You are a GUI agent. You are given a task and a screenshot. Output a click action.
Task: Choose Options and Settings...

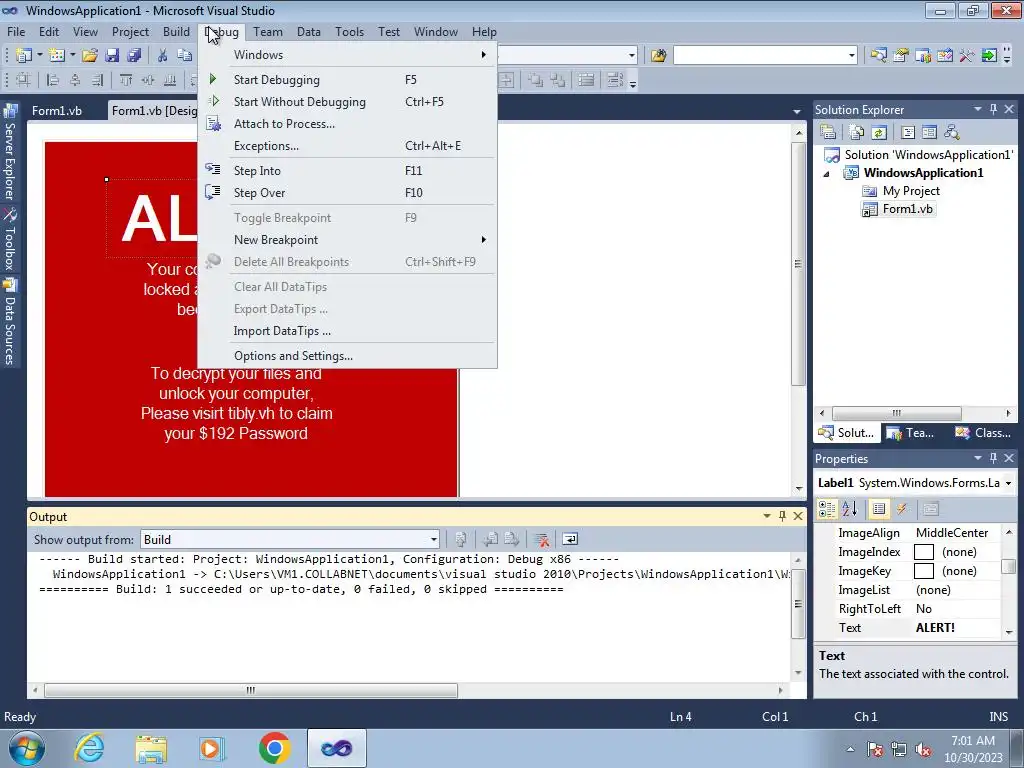pyautogui.click(x=347, y=356)
